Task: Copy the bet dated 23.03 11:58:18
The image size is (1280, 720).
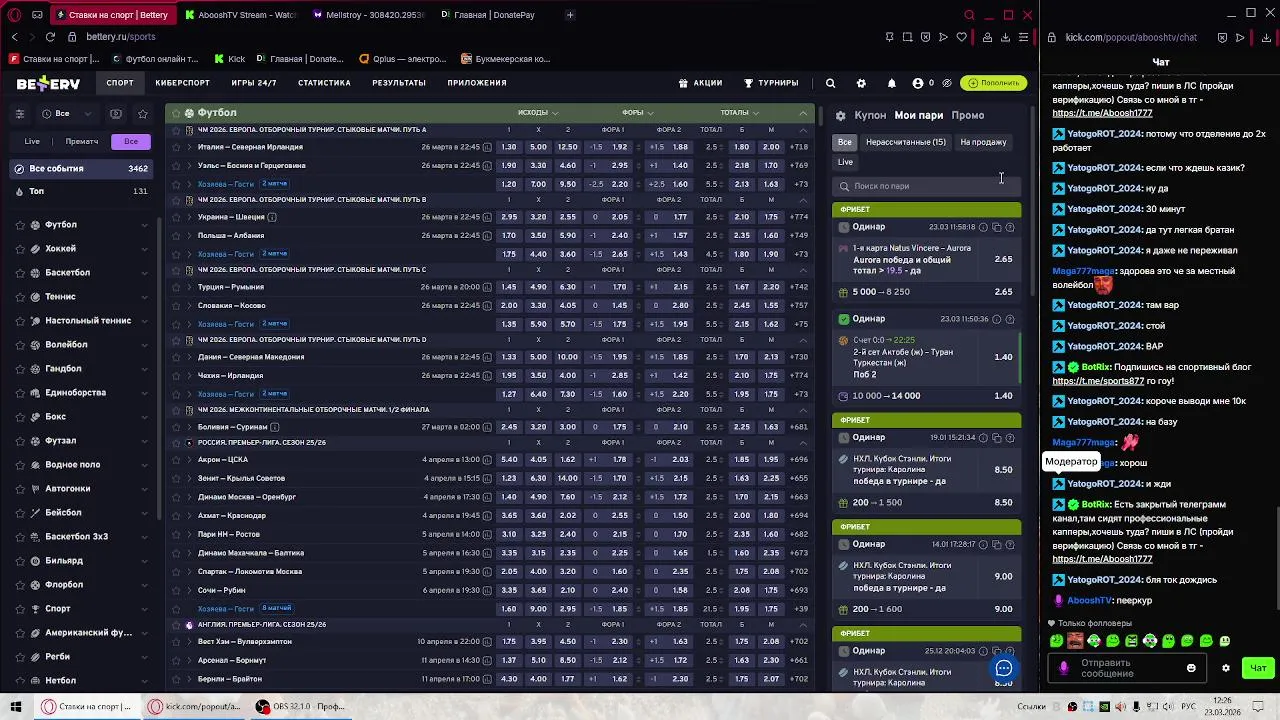Action: pos(996,227)
